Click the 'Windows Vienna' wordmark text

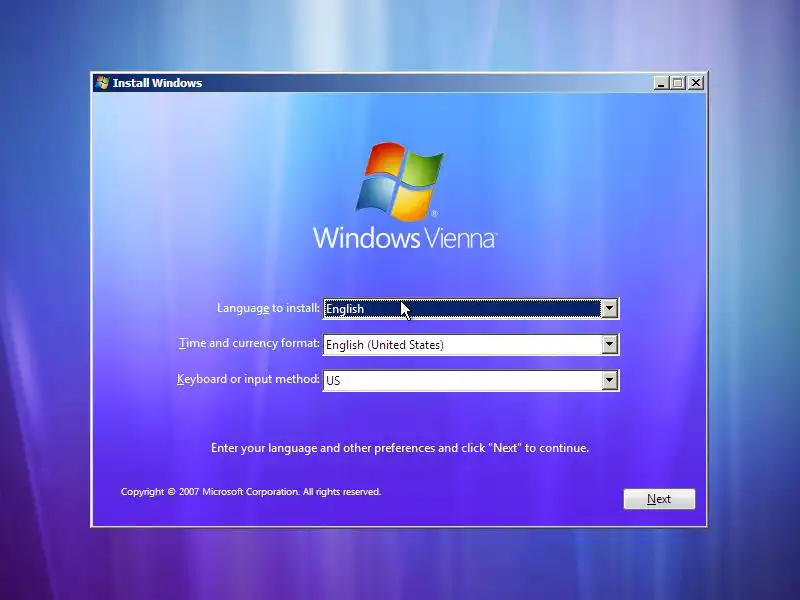click(405, 238)
